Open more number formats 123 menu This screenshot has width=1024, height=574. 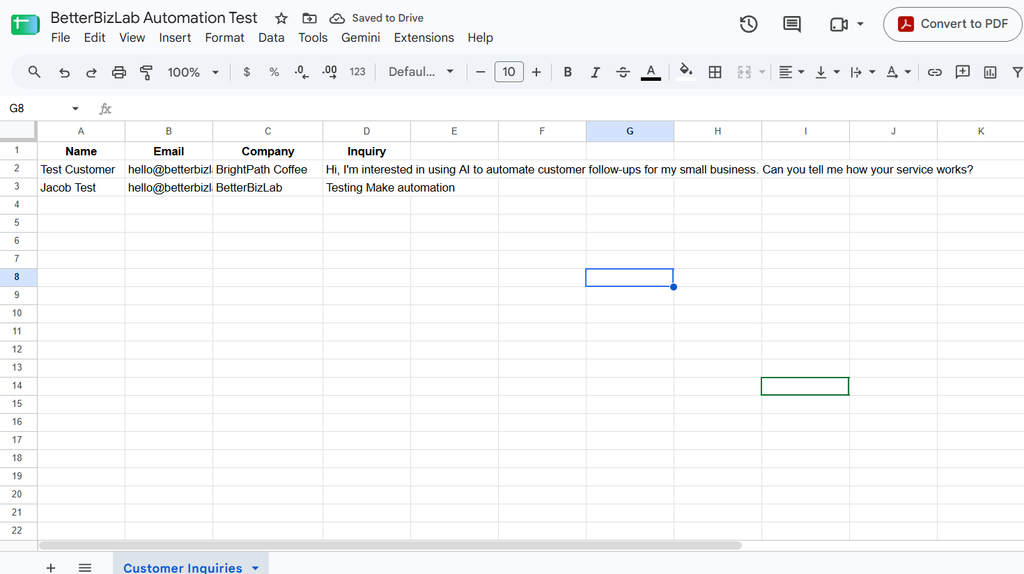pyautogui.click(x=357, y=72)
